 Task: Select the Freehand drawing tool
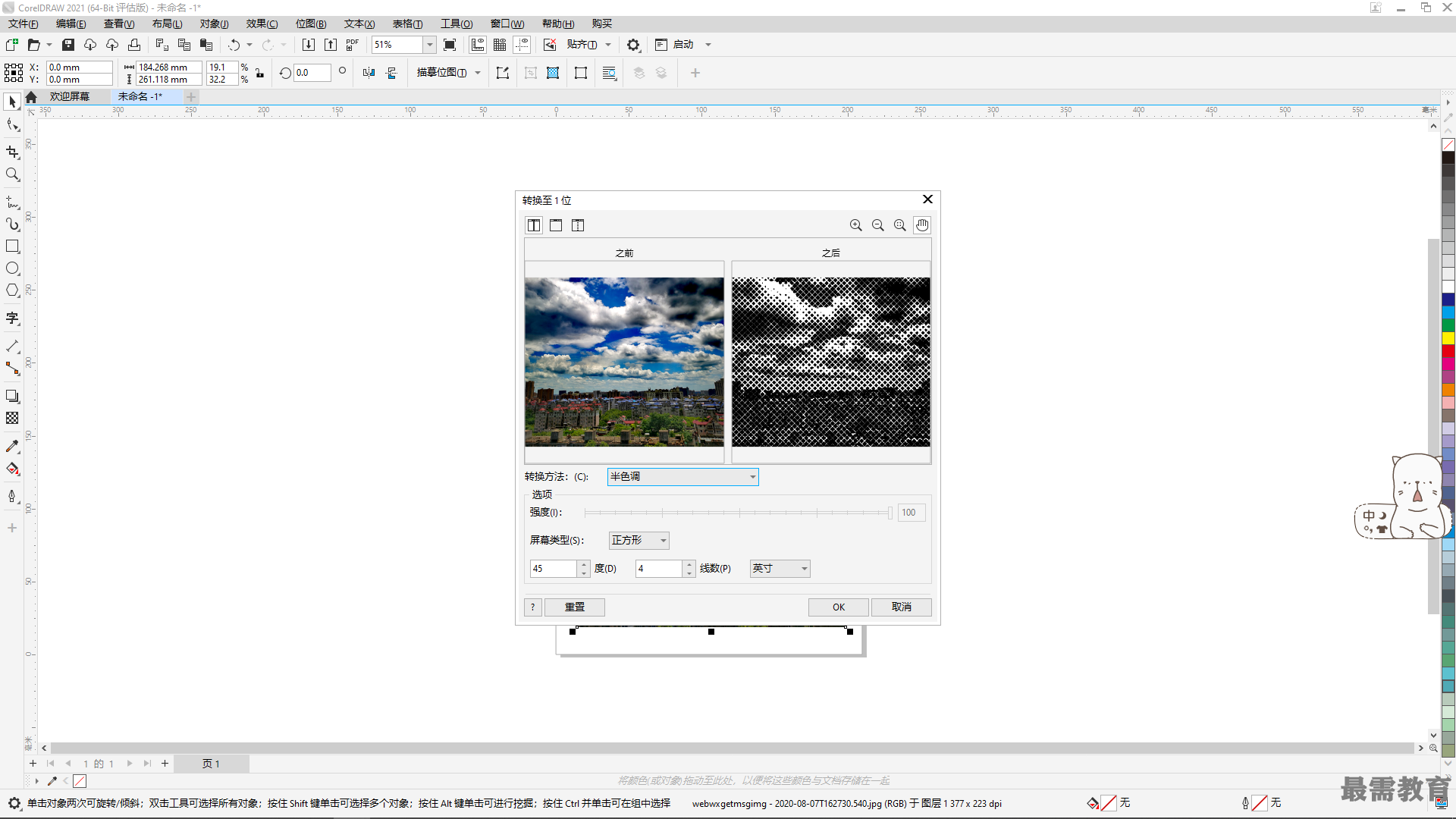[x=12, y=202]
